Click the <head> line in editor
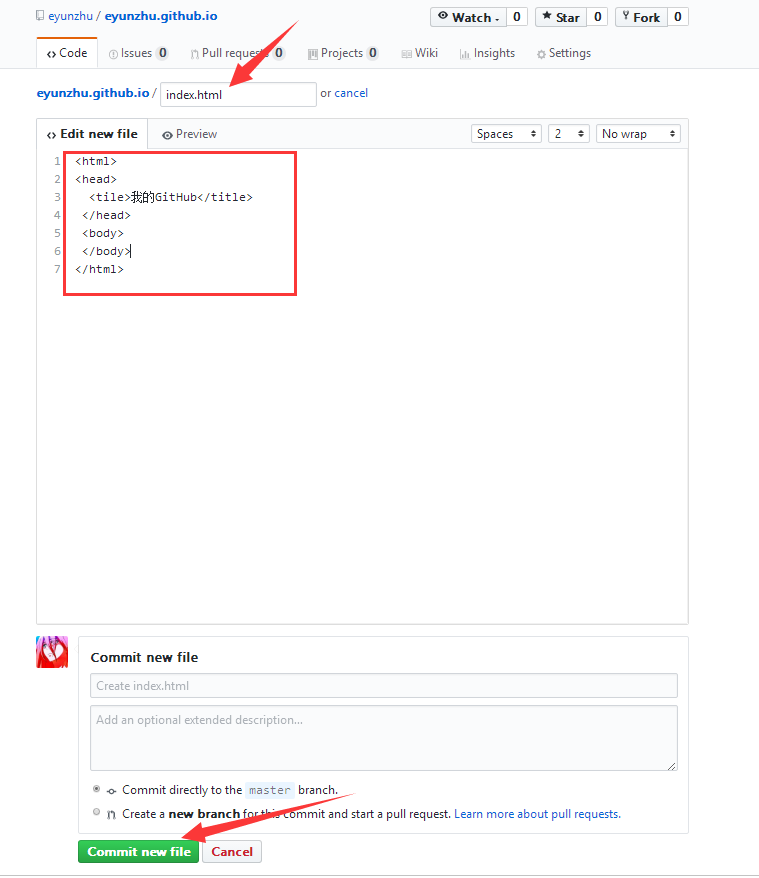The height and width of the screenshot is (878, 759). click(96, 179)
